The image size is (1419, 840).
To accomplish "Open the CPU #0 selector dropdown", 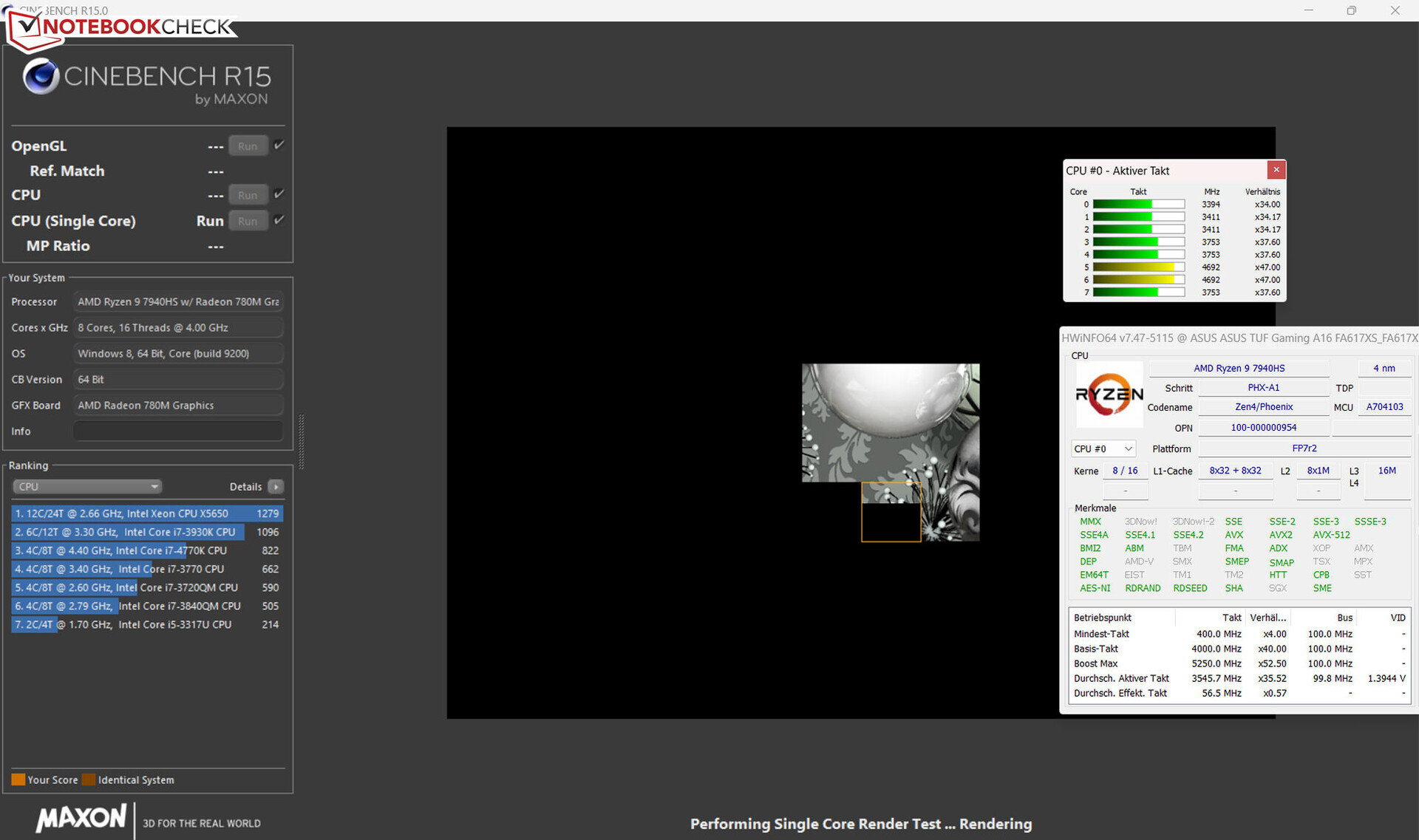I will [1103, 448].
